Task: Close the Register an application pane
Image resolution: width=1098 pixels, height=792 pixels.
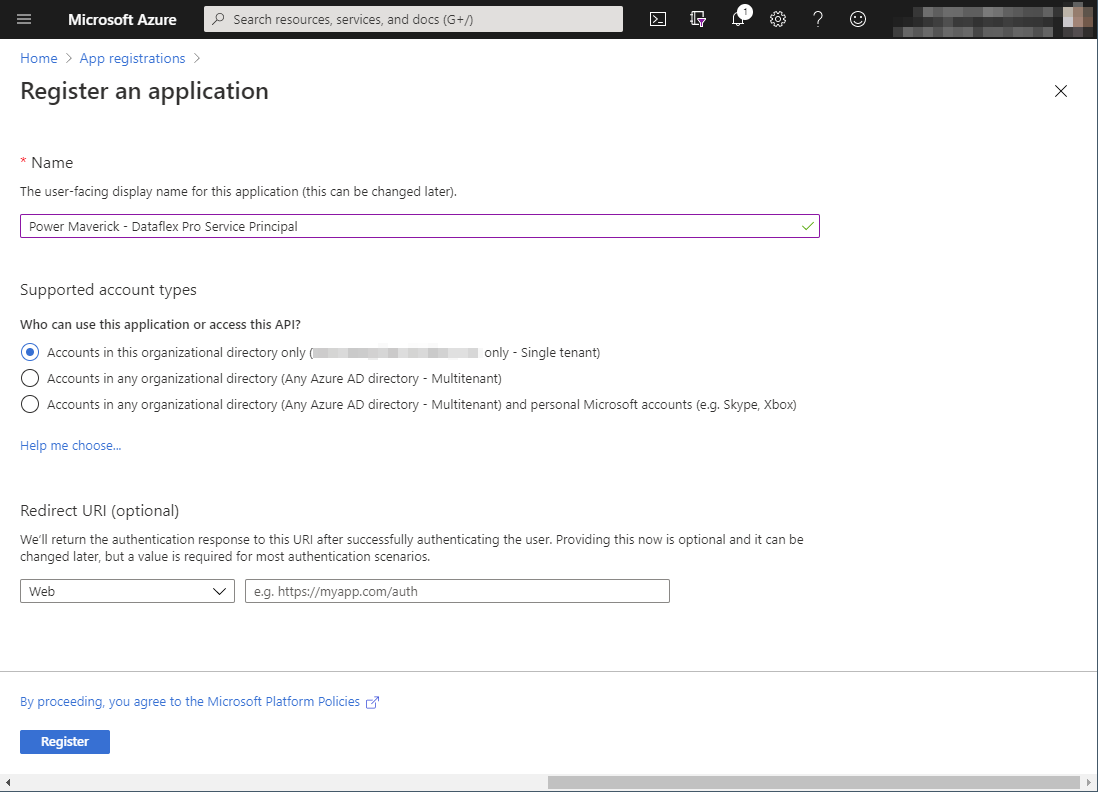Action: tap(1061, 91)
